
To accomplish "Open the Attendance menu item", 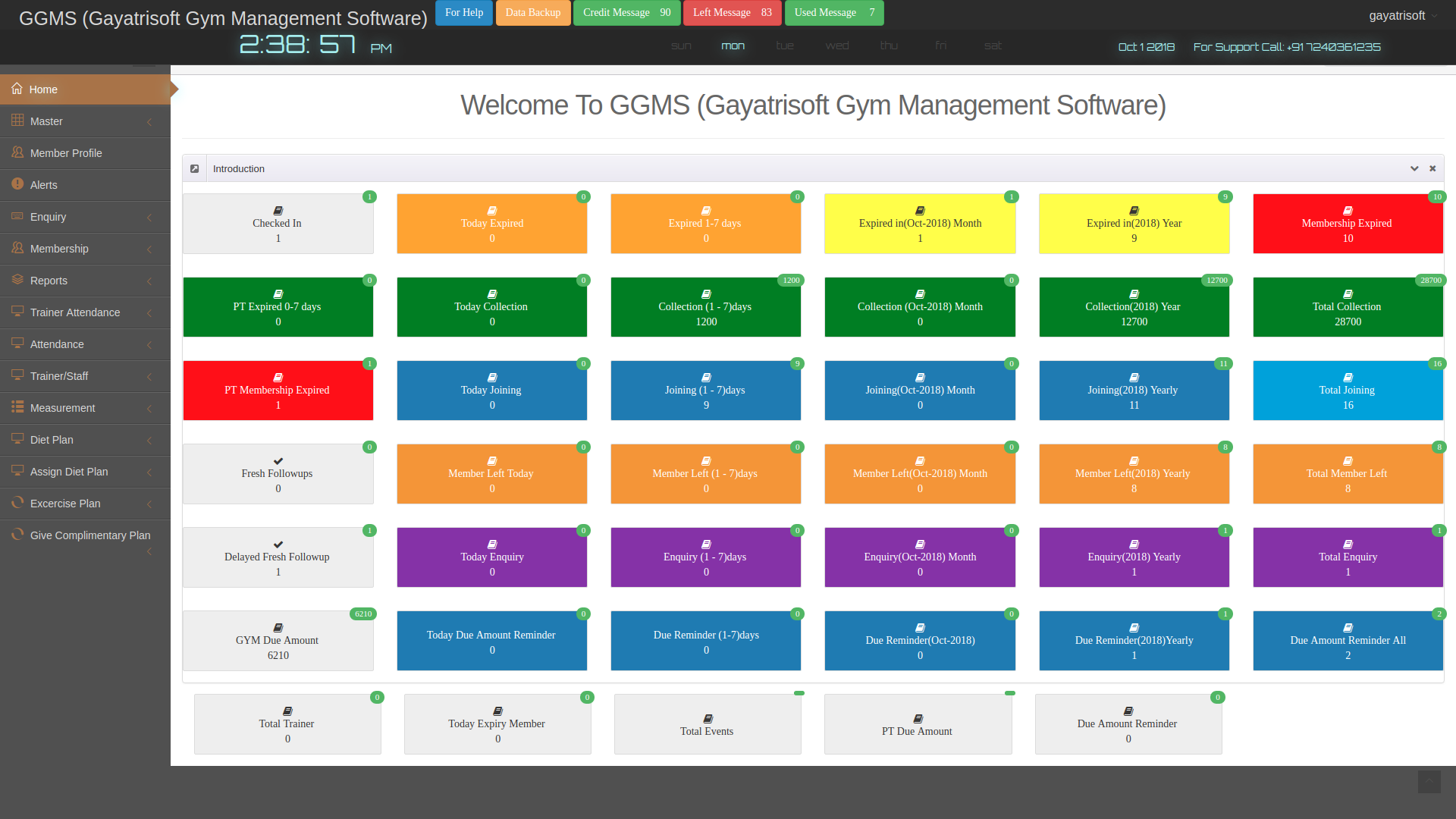I will pyautogui.click(x=85, y=344).
